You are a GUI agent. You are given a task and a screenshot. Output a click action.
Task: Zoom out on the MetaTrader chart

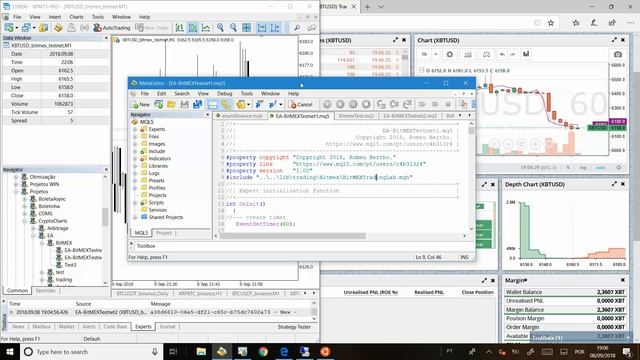(x=233, y=28)
